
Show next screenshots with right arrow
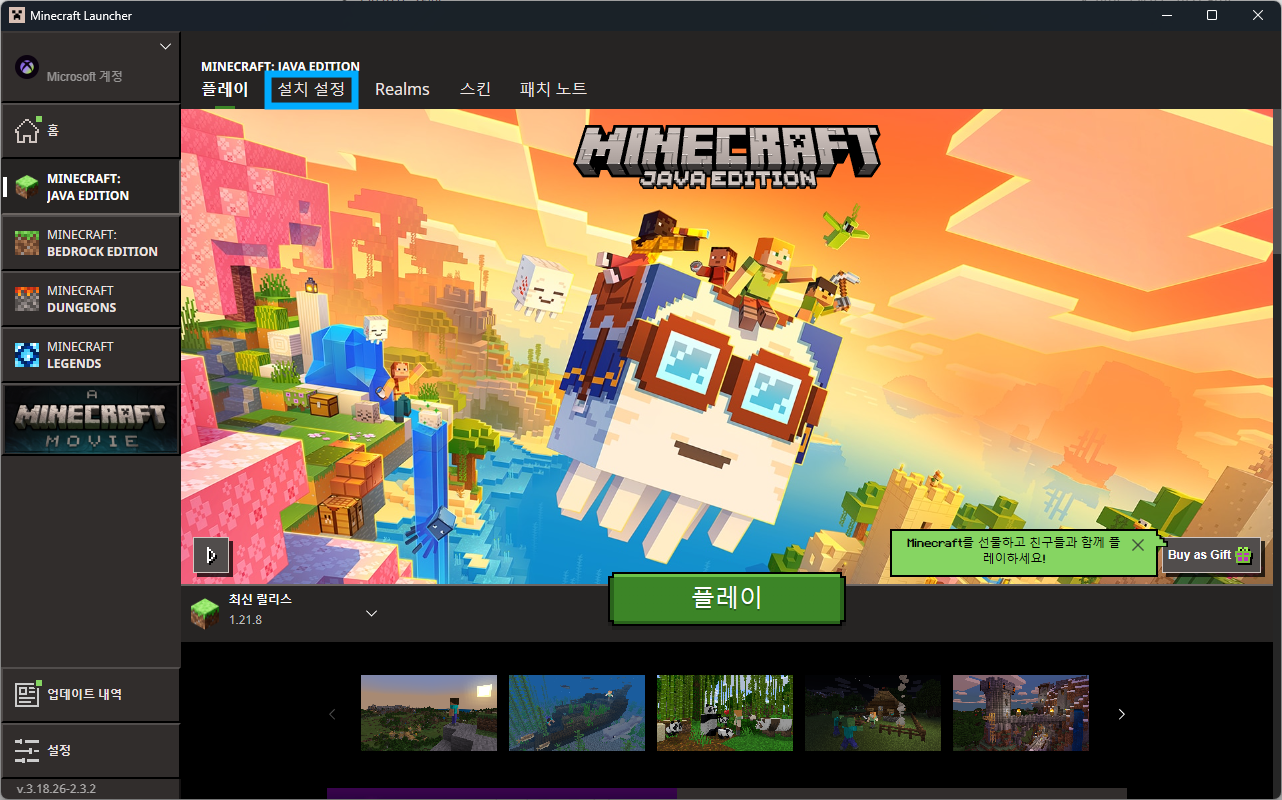click(x=1121, y=714)
